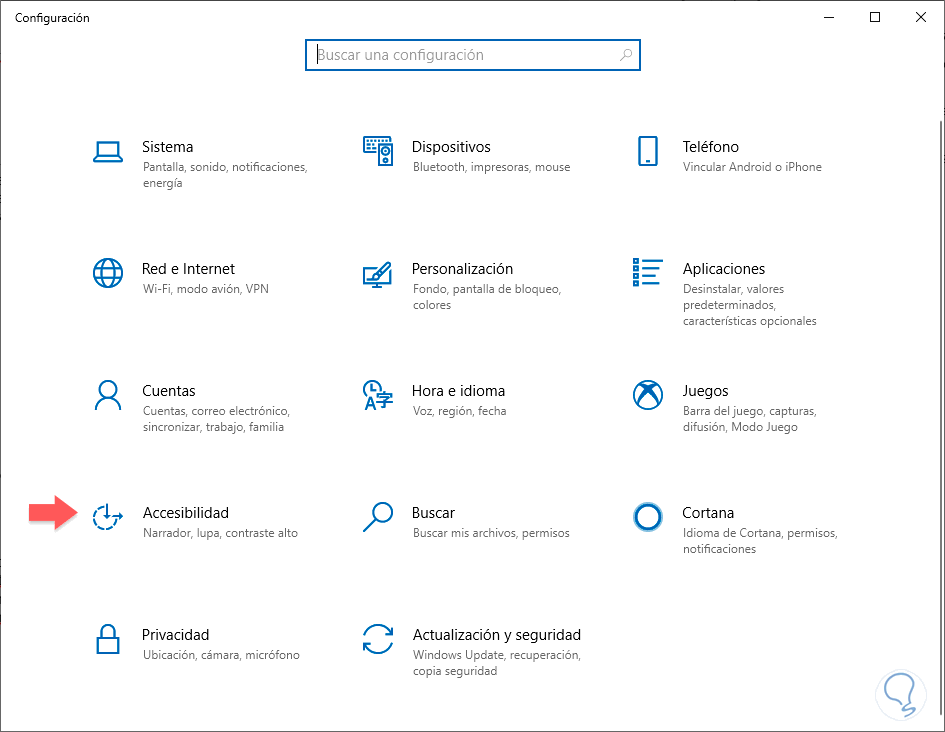
Task: Open the Sistema laptop icon
Action: [108, 152]
